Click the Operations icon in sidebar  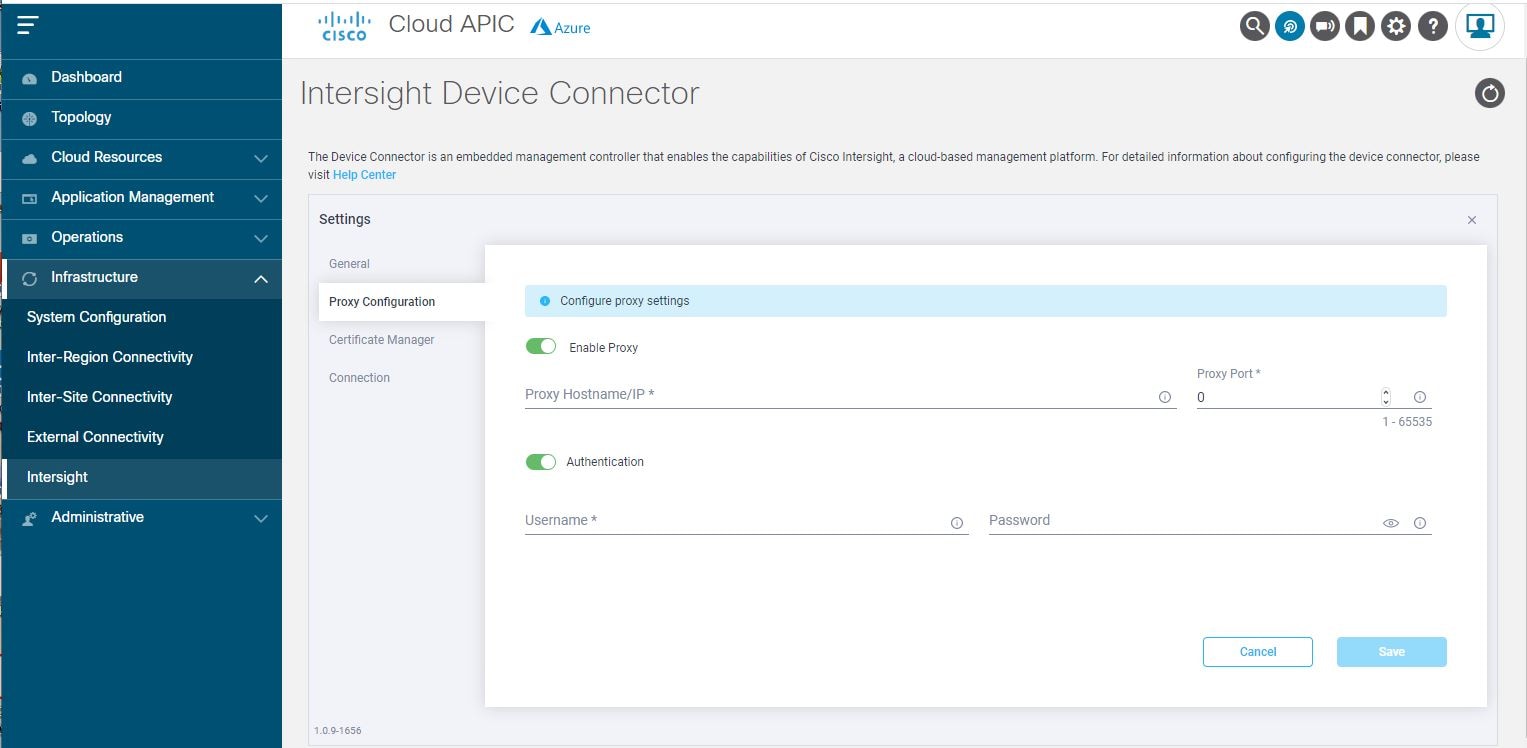29,239
